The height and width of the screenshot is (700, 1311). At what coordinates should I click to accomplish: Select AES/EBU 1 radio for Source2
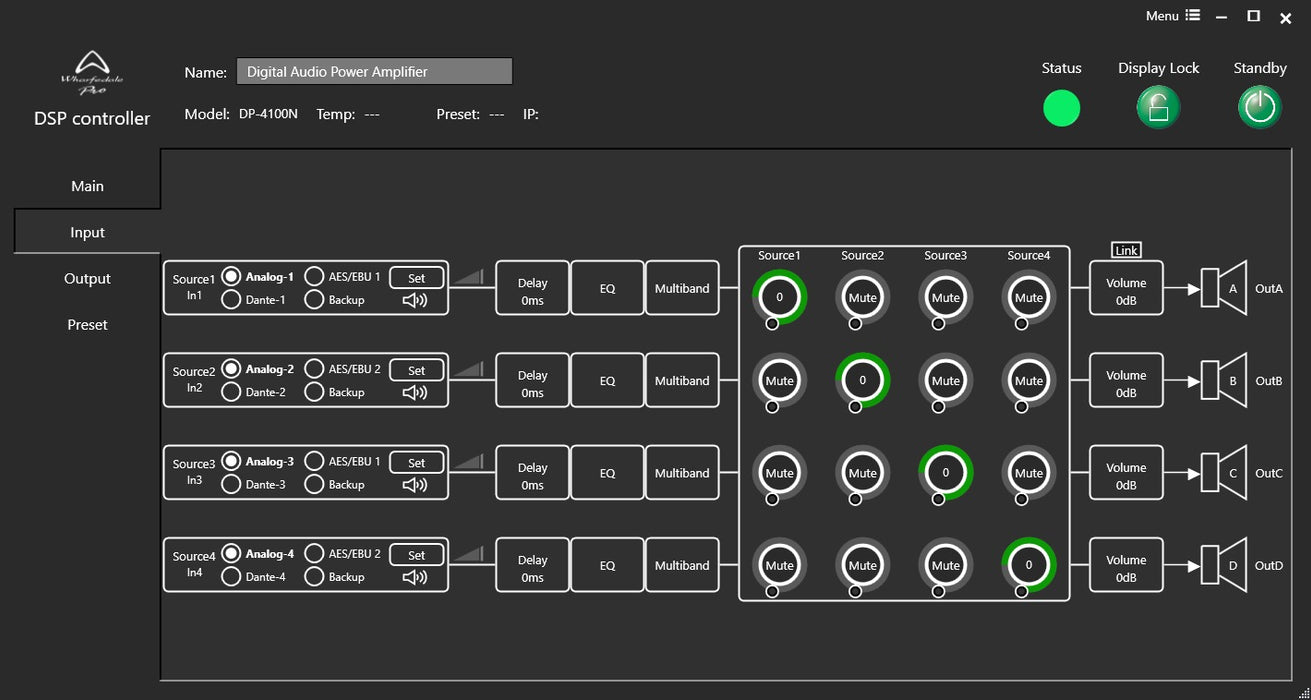point(314,369)
